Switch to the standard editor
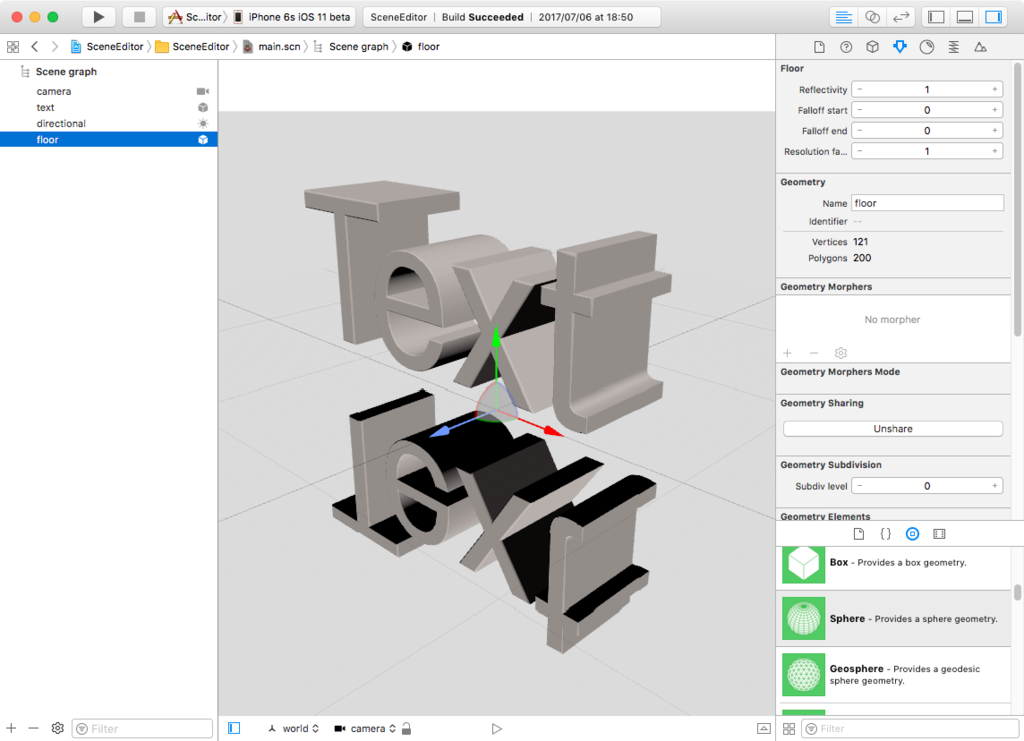 click(844, 17)
